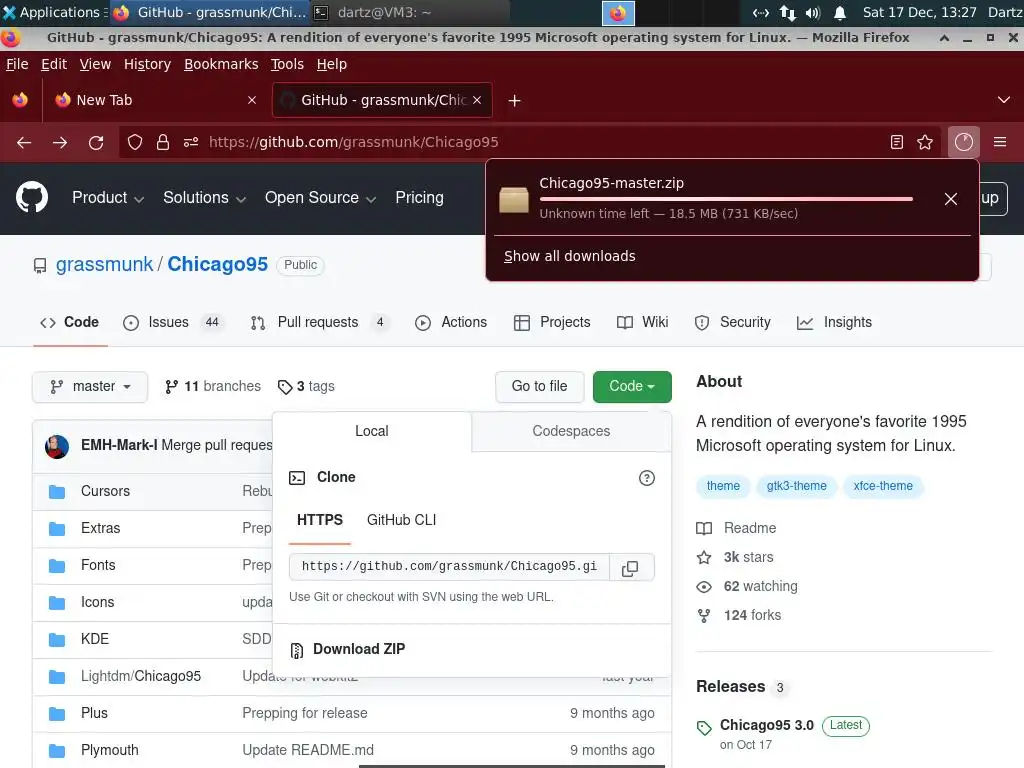Open a new tab with plus icon
This screenshot has width=1024, height=768.
coord(515,101)
